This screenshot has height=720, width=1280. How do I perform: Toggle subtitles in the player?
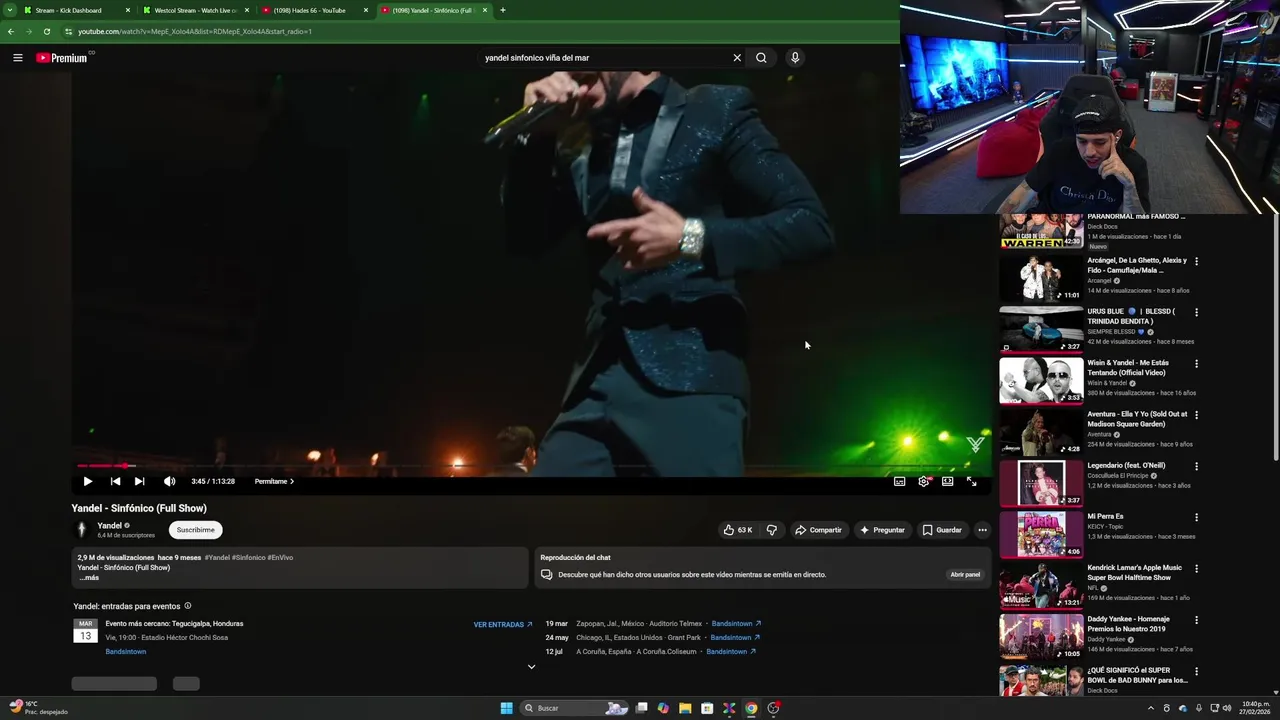point(899,481)
